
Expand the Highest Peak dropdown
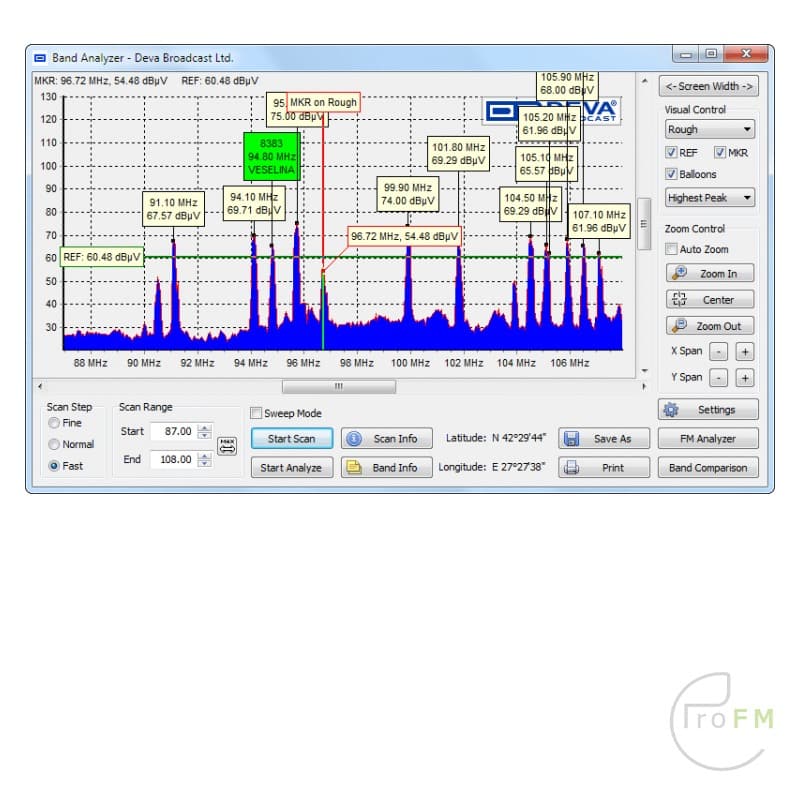click(709, 198)
